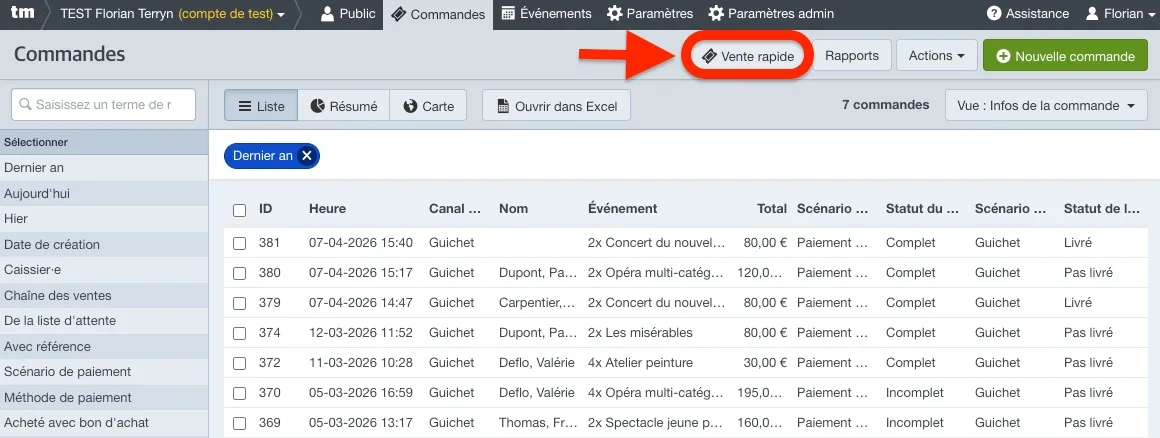Click the 07-04-2026 15:17 time cell
Viewport: 1160px width, 438px height.
tap(361, 273)
